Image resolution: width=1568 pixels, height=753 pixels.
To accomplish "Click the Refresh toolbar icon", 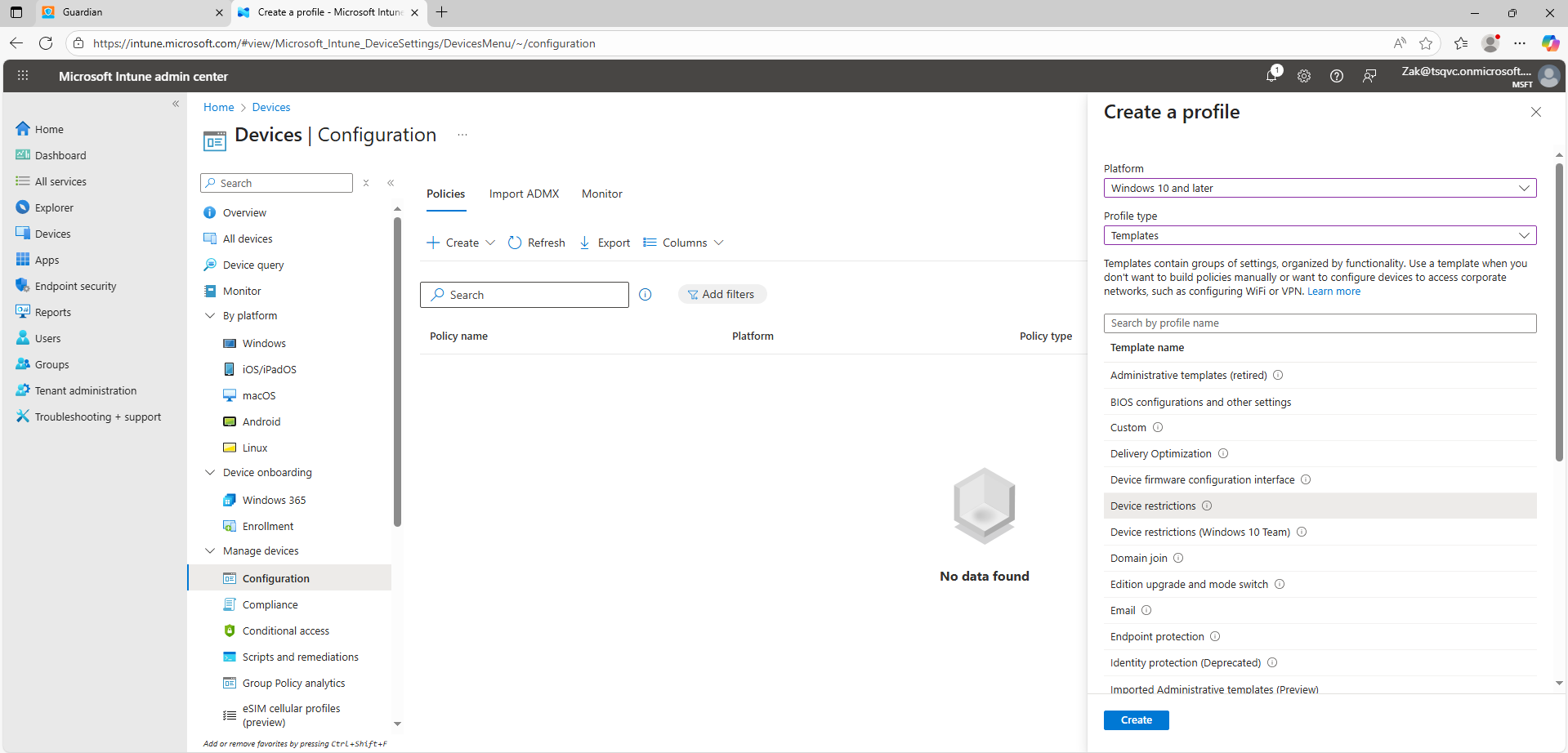I will point(515,243).
